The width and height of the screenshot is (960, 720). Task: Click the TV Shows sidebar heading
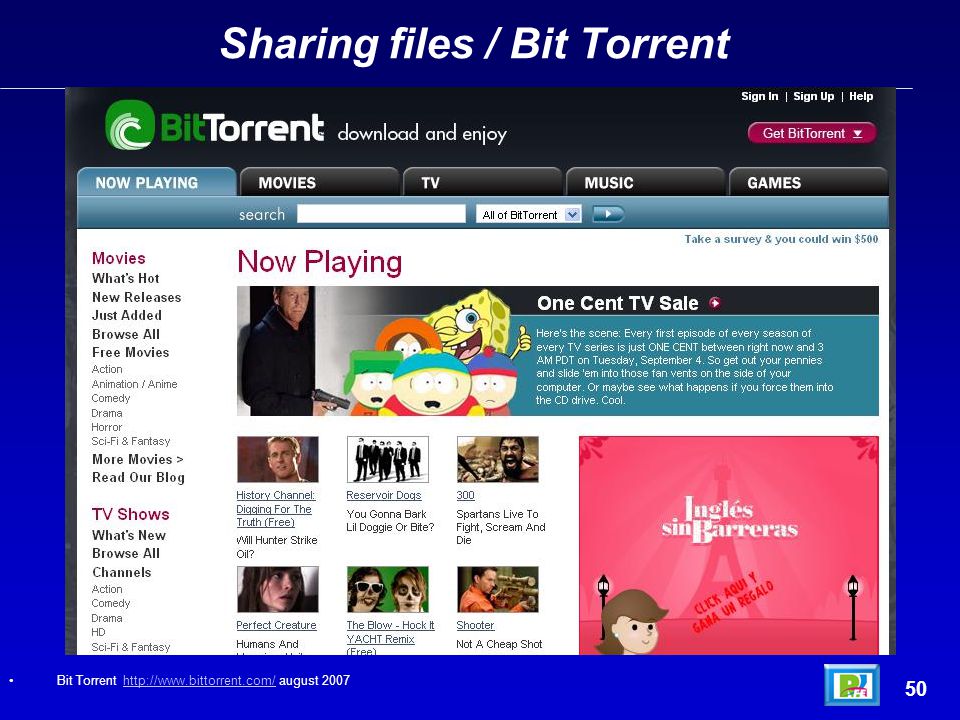pyautogui.click(x=130, y=514)
